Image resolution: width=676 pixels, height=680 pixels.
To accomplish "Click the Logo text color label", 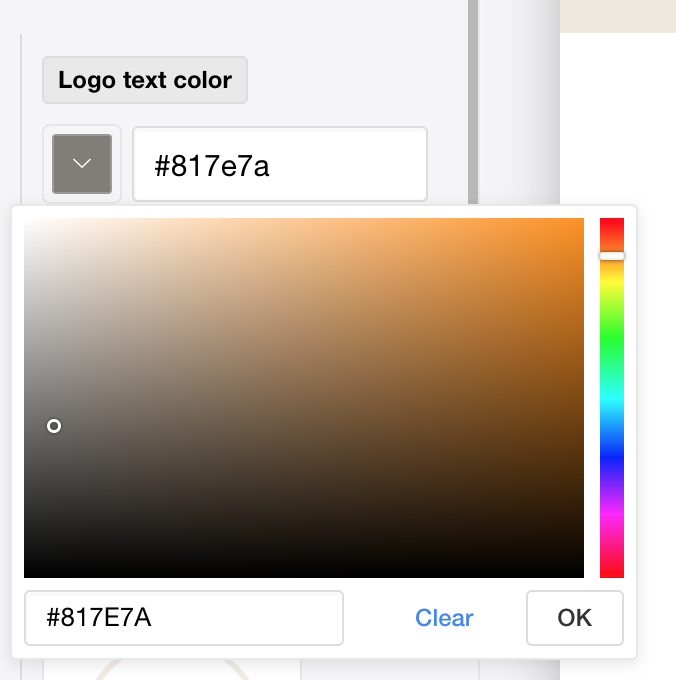I will tap(145, 80).
